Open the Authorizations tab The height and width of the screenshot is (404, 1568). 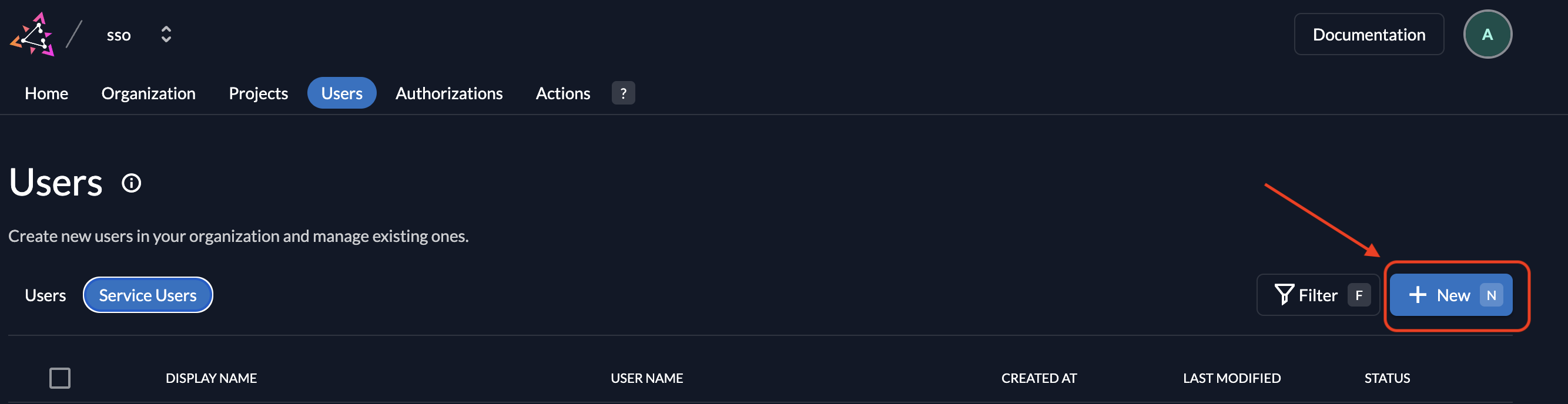click(449, 93)
